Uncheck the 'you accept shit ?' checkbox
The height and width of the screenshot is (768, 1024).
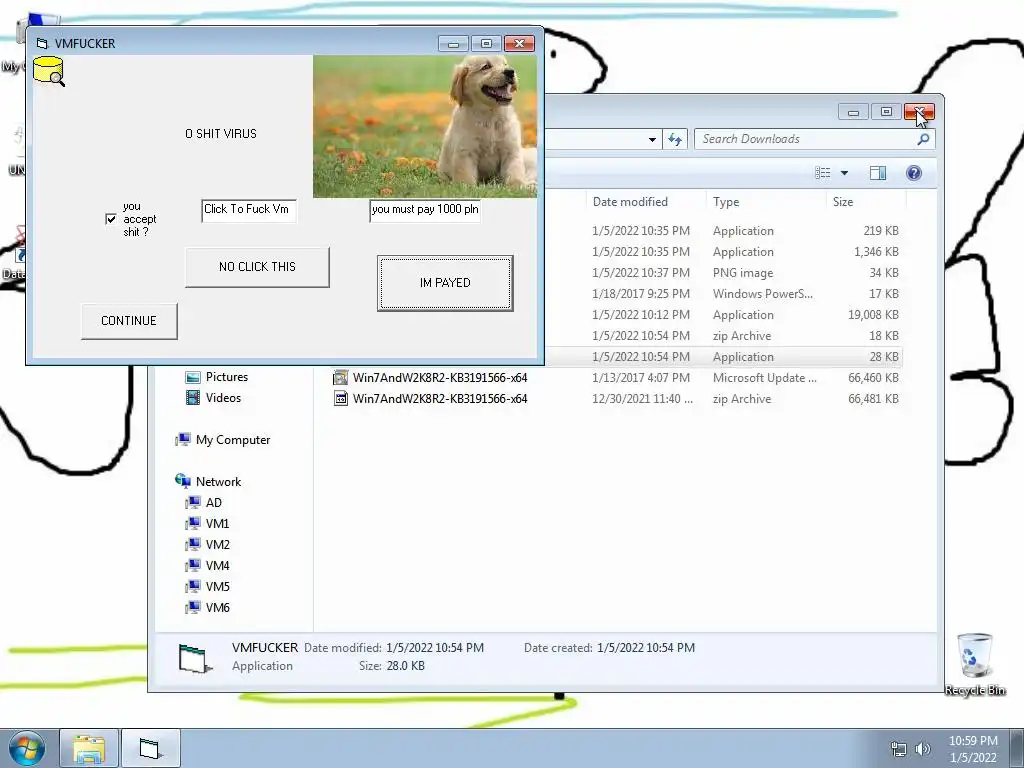pyautogui.click(x=111, y=219)
